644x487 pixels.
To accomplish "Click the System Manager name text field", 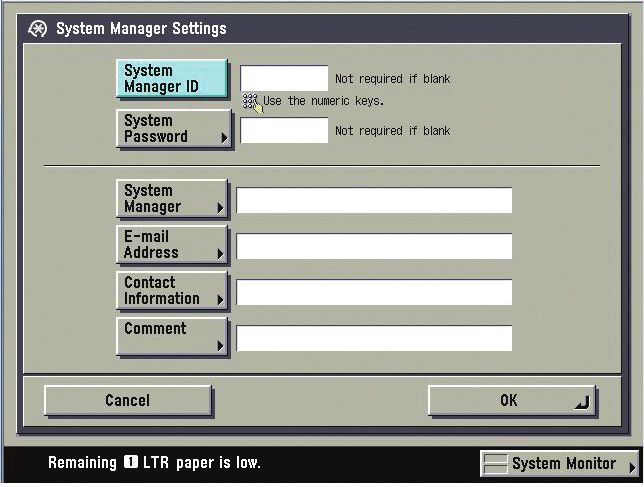I will 374,200.
